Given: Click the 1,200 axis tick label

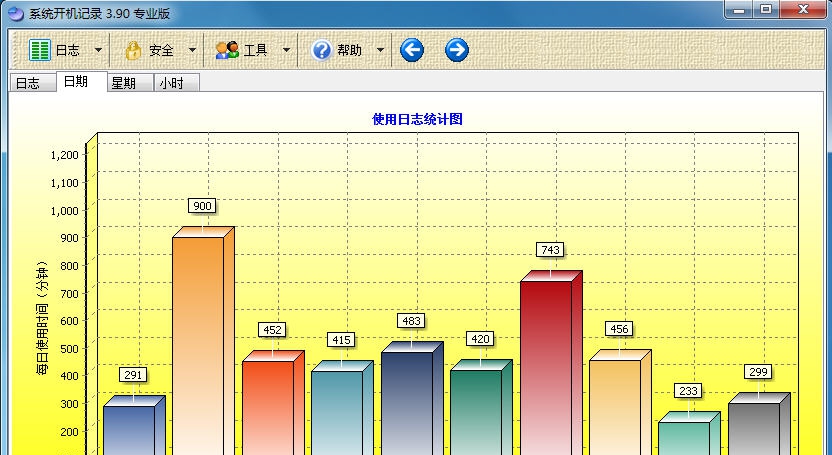Looking at the screenshot, I should 65,155.
